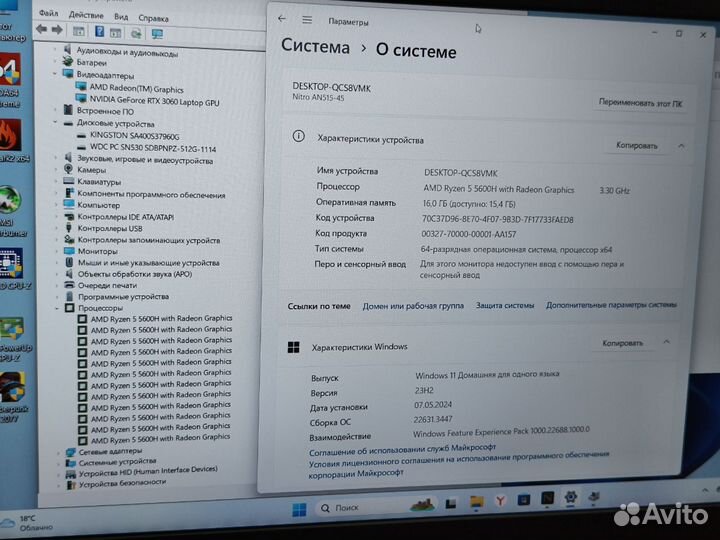Collapse the Характеристики Windows section chevron

pyautogui.click(x=666, y=342)
